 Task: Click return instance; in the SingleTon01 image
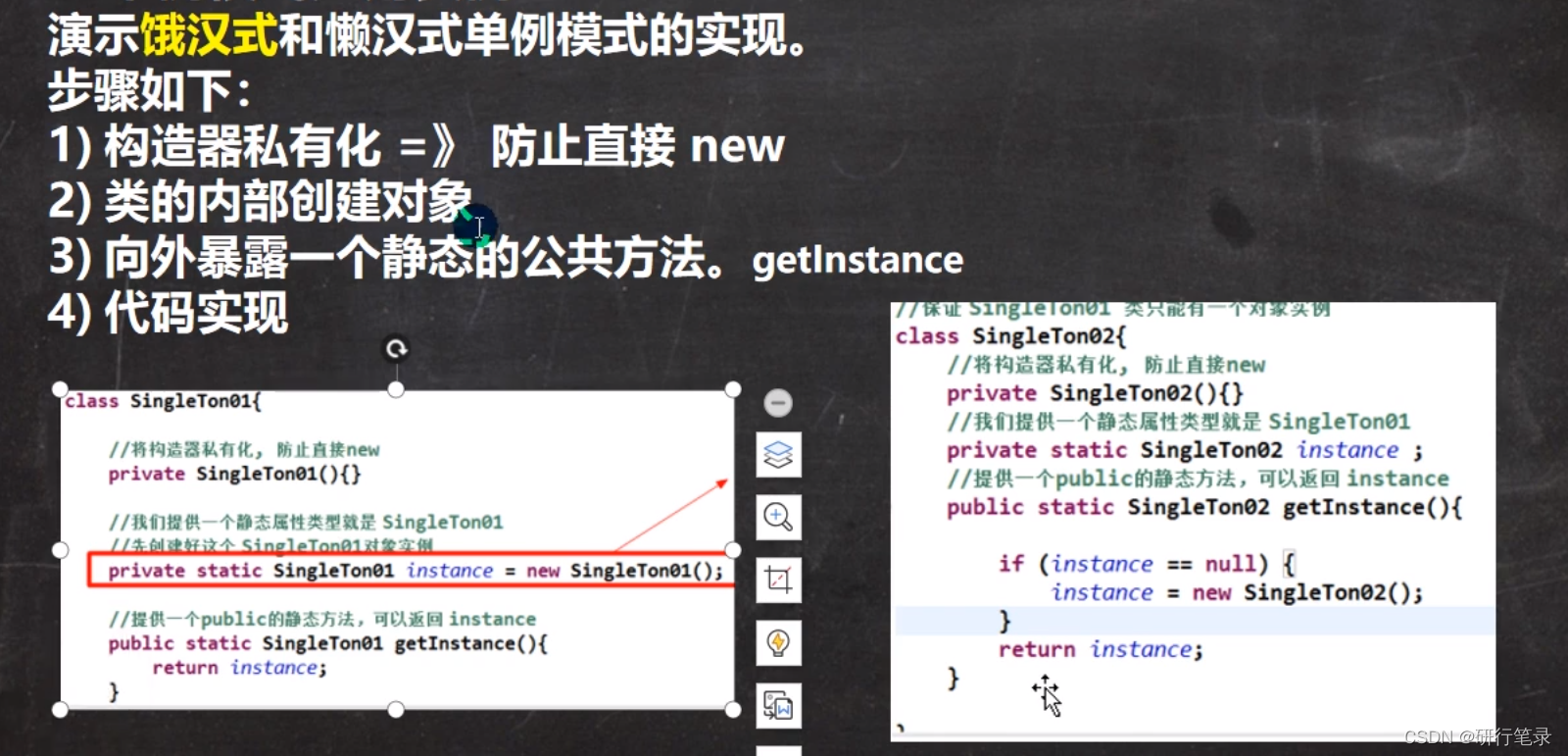(239, 668)
